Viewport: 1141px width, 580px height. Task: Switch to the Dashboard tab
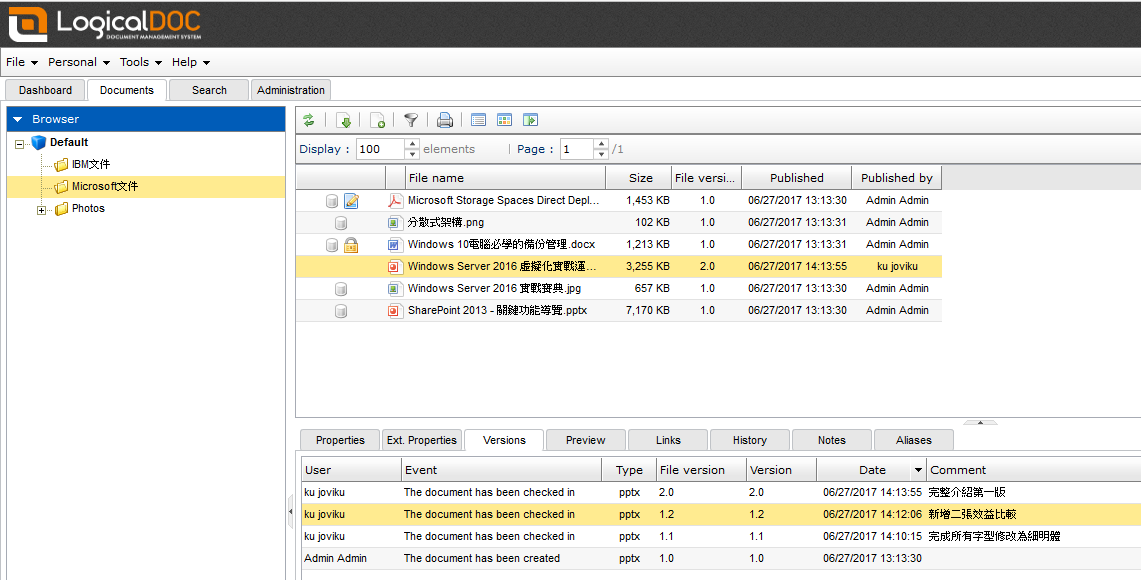click(x=45, y=90)
